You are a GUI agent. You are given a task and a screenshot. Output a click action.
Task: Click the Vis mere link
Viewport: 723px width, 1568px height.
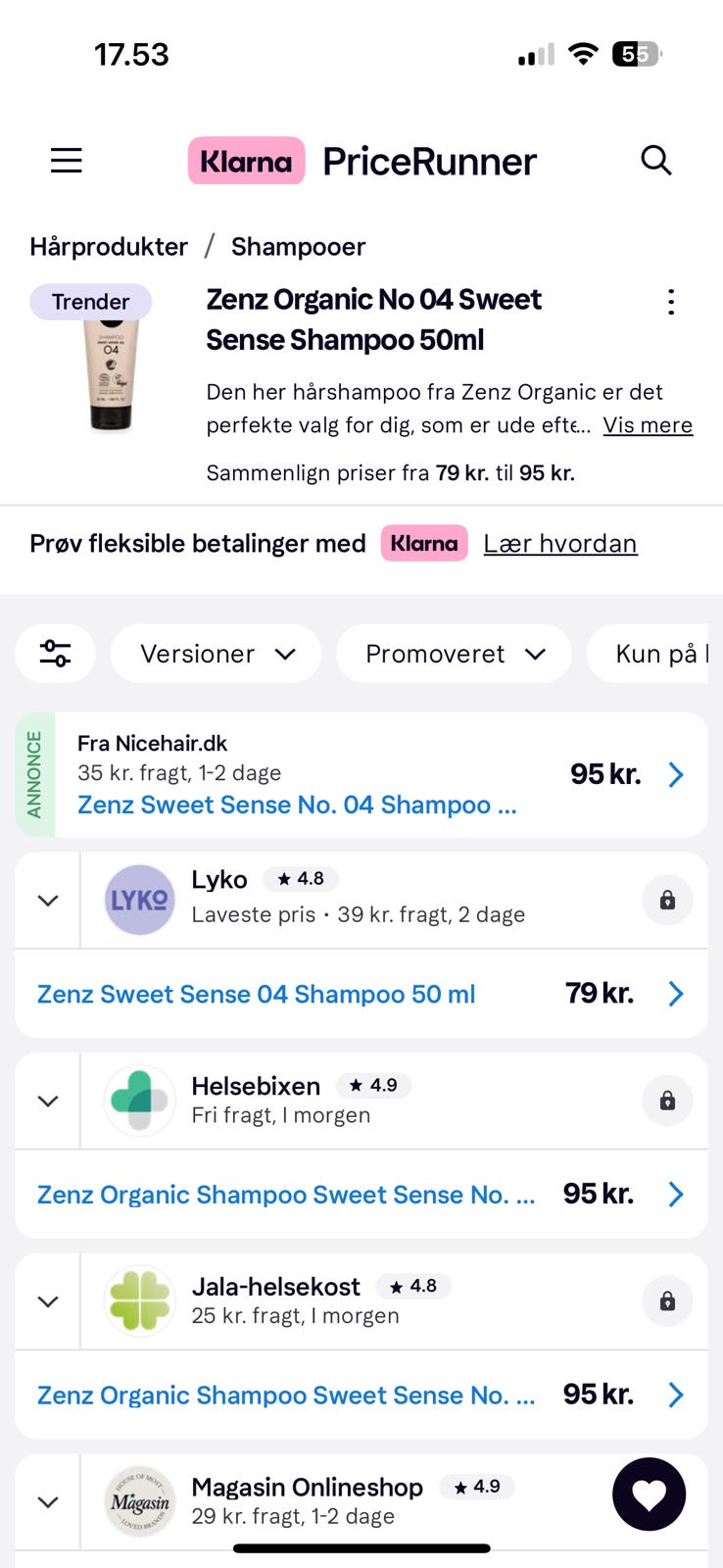click(648, 425)
